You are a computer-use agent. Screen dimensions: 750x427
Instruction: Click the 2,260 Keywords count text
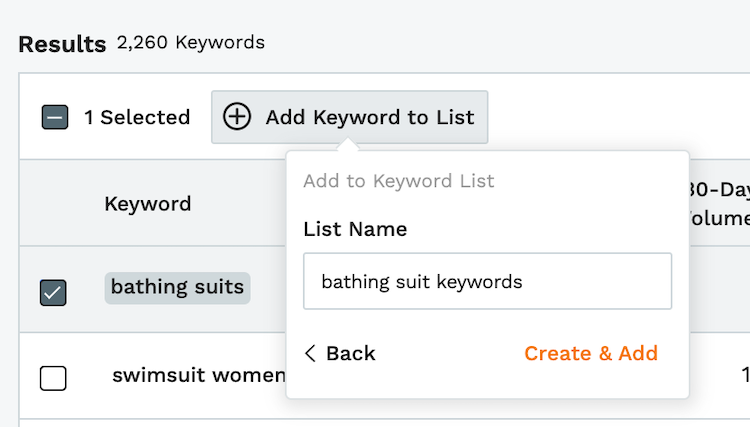coord(190,43)
